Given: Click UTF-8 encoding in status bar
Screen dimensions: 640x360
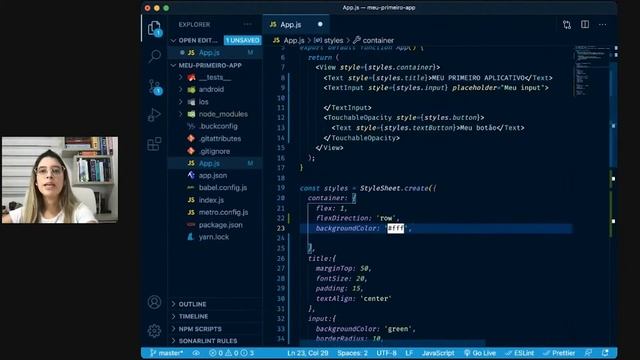Looking at the screenshot, I should 386,353.
